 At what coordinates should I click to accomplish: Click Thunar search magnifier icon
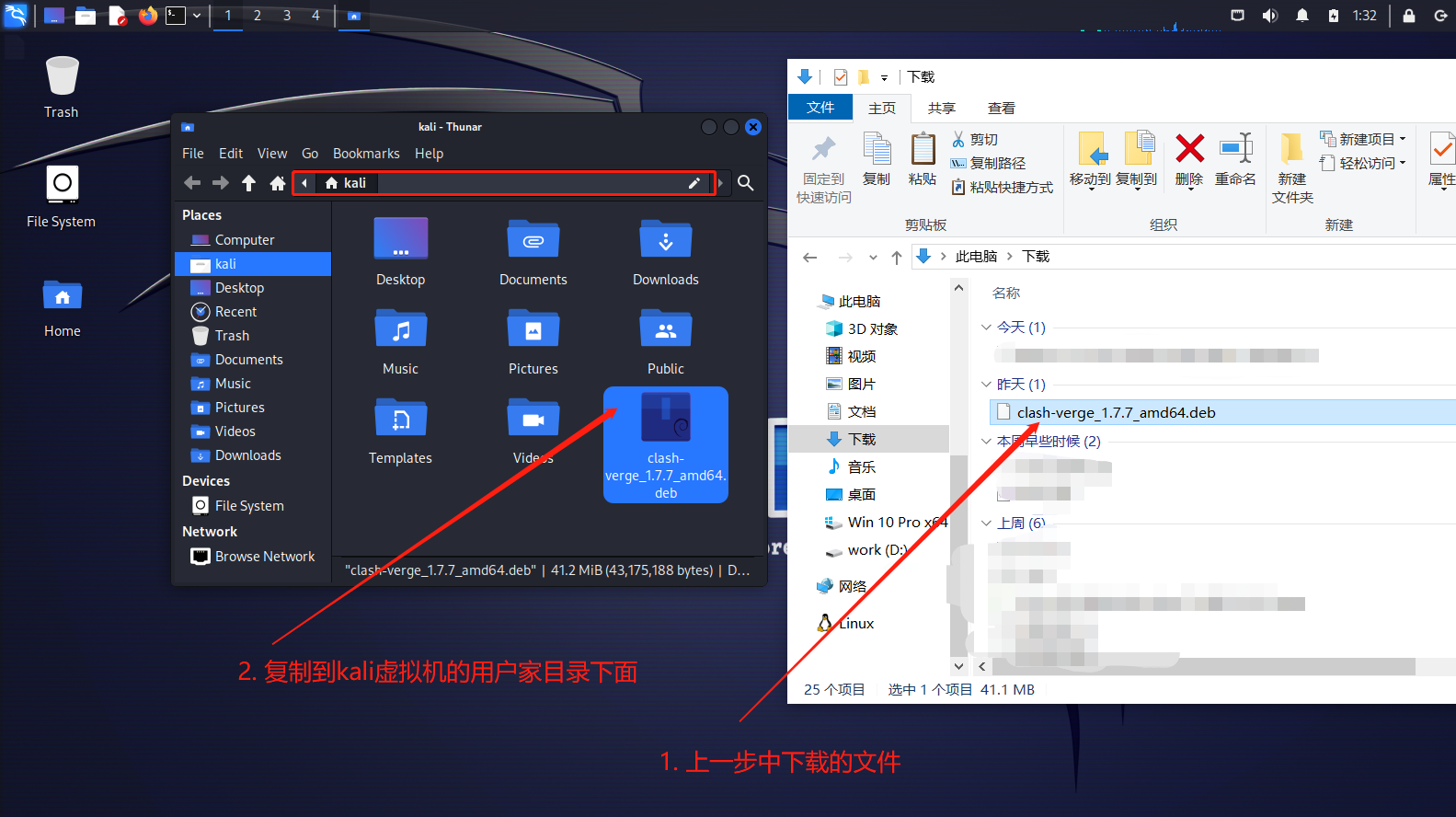point(746,183)
